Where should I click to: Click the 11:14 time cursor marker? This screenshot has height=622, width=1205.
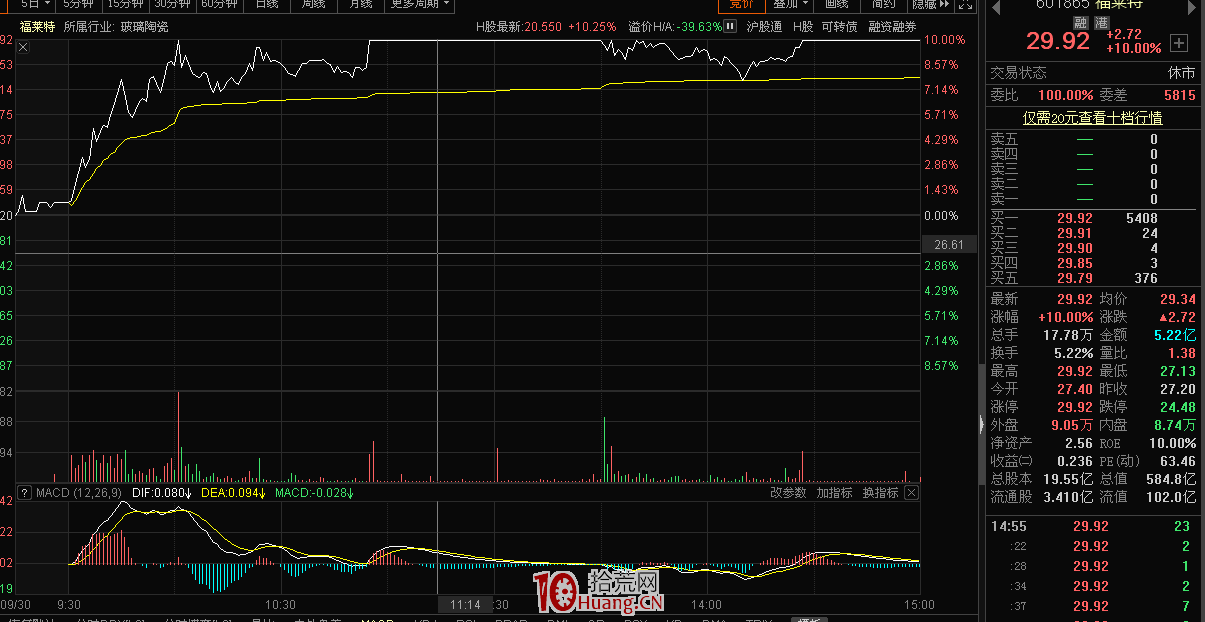click(465, 604)
